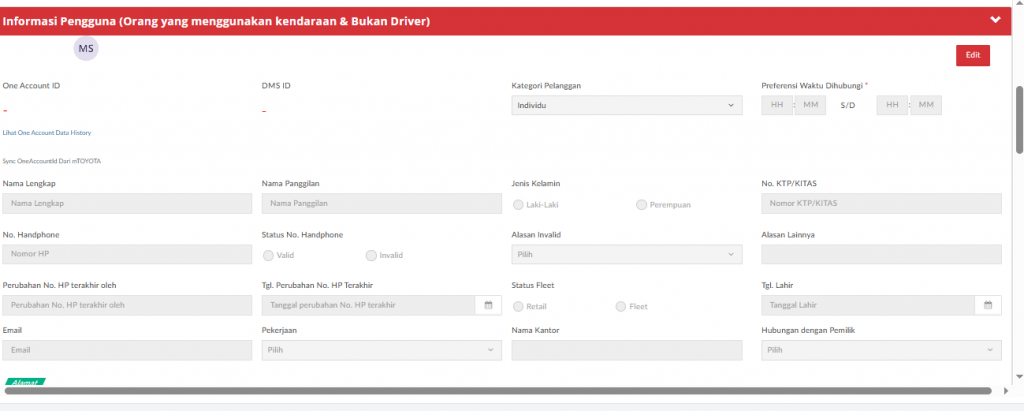This screenshot has height=411, width=1024.
Task: Expand the Alasan Invalid dropdown
Action: coord(627,254)
